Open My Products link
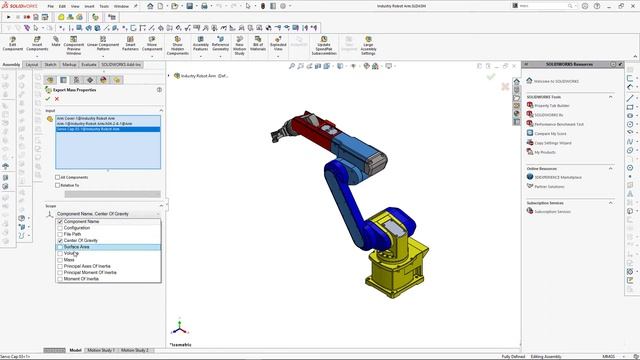Image resolution: width=640 pixels, height=360 pixels. (x=545, y=152)
